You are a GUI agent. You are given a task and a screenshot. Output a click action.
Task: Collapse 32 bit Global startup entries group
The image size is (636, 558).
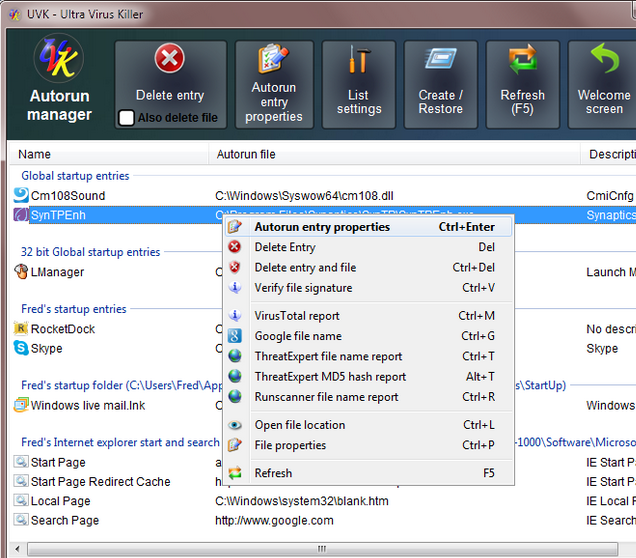[x=90, y=252]
